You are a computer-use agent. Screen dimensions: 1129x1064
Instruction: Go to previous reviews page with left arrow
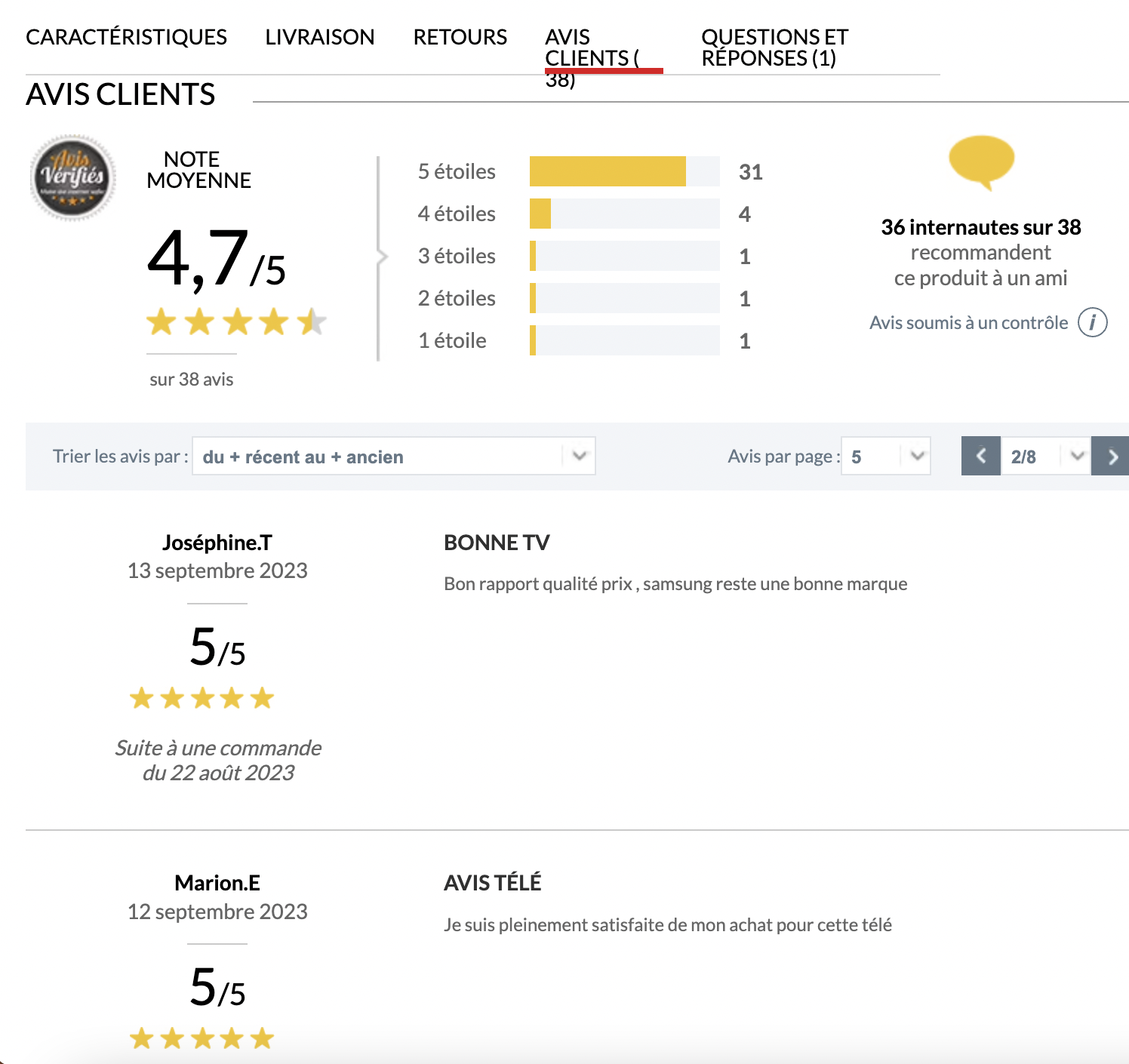pos(980,456)
